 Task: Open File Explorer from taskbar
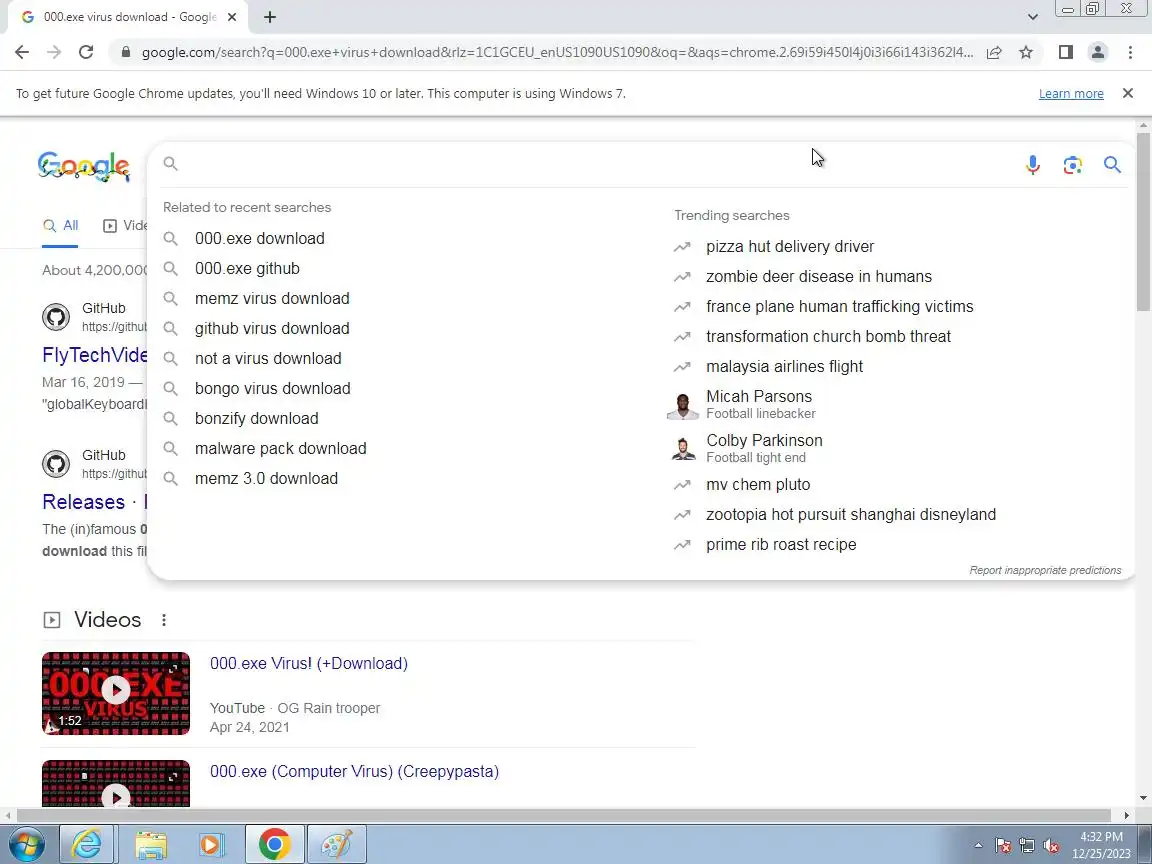(x=151, y=844)
